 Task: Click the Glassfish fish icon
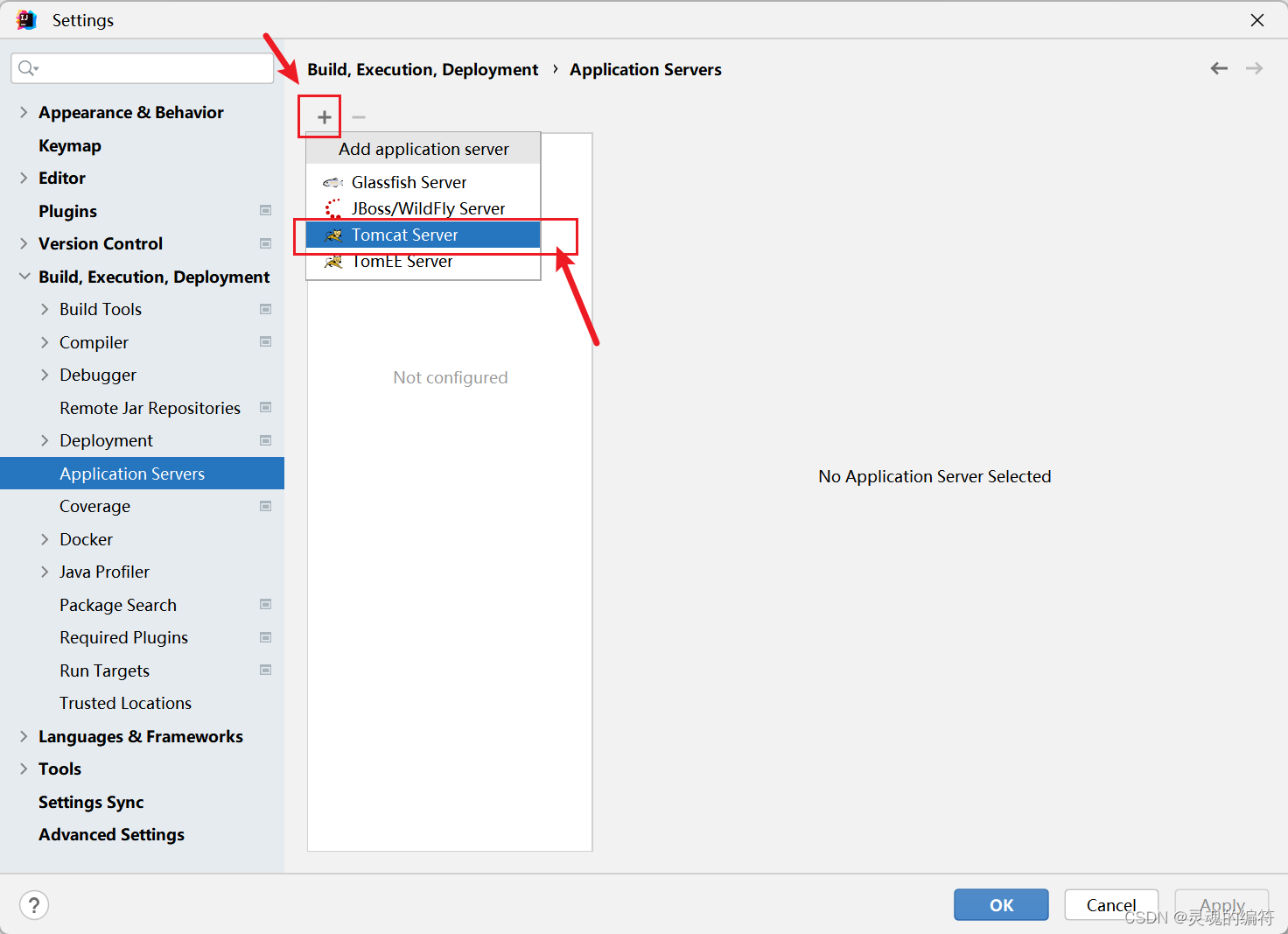332,183
